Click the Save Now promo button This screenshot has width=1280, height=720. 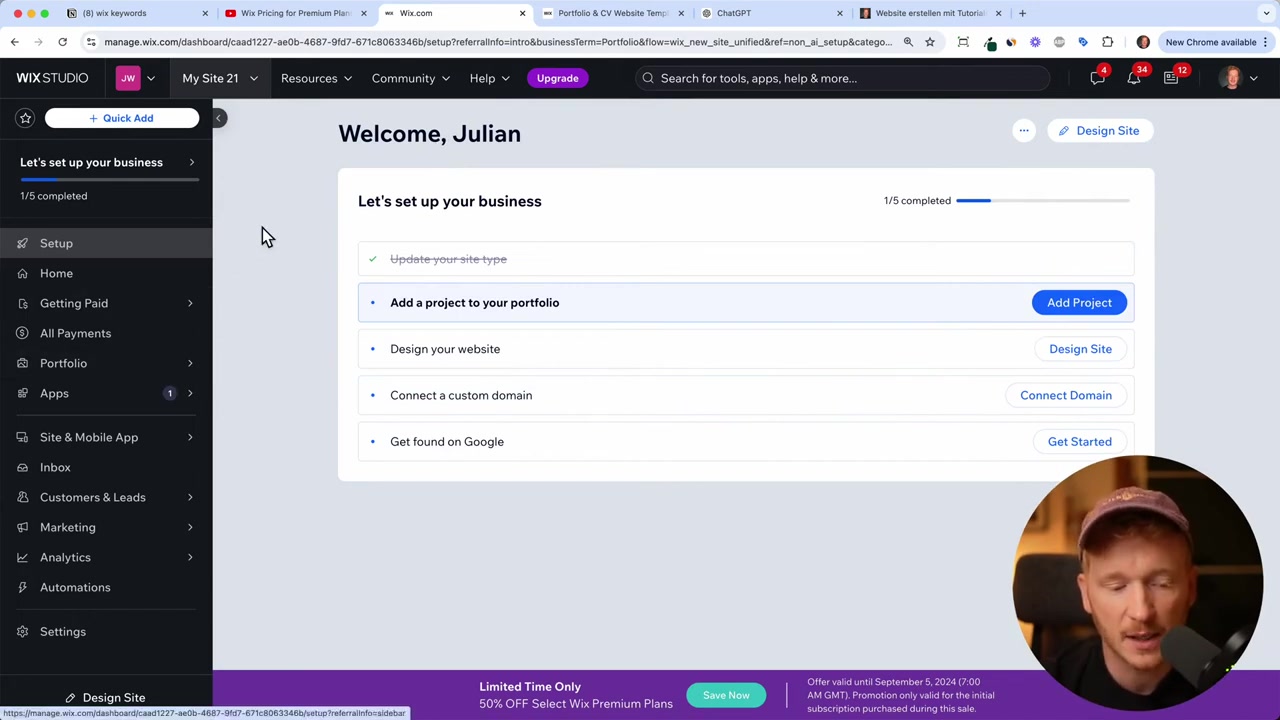(x=726, y=695)
